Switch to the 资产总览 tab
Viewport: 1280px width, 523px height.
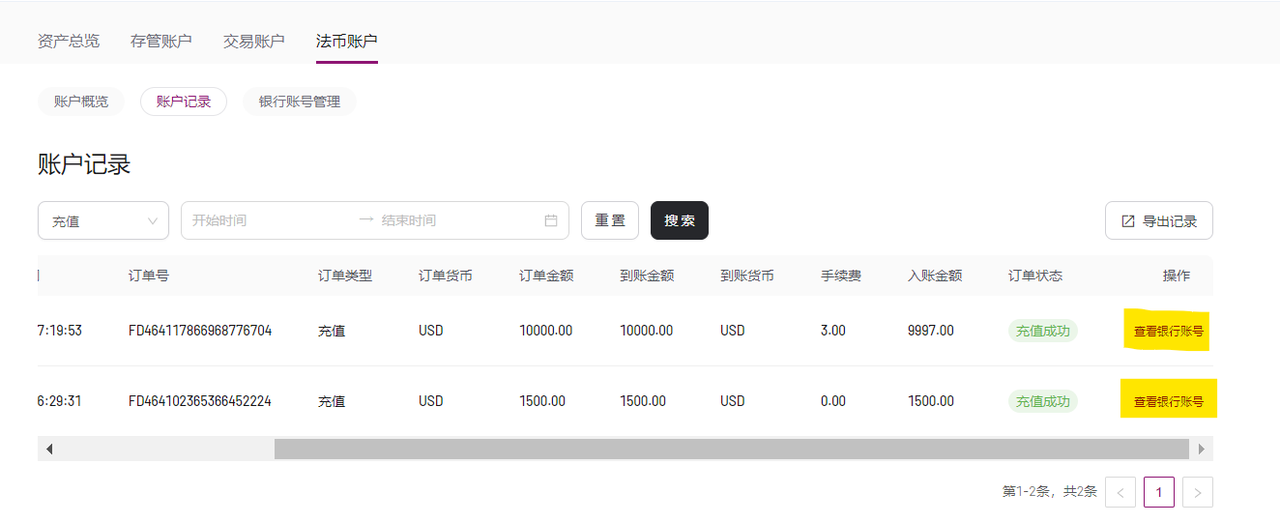coord(68,41)
